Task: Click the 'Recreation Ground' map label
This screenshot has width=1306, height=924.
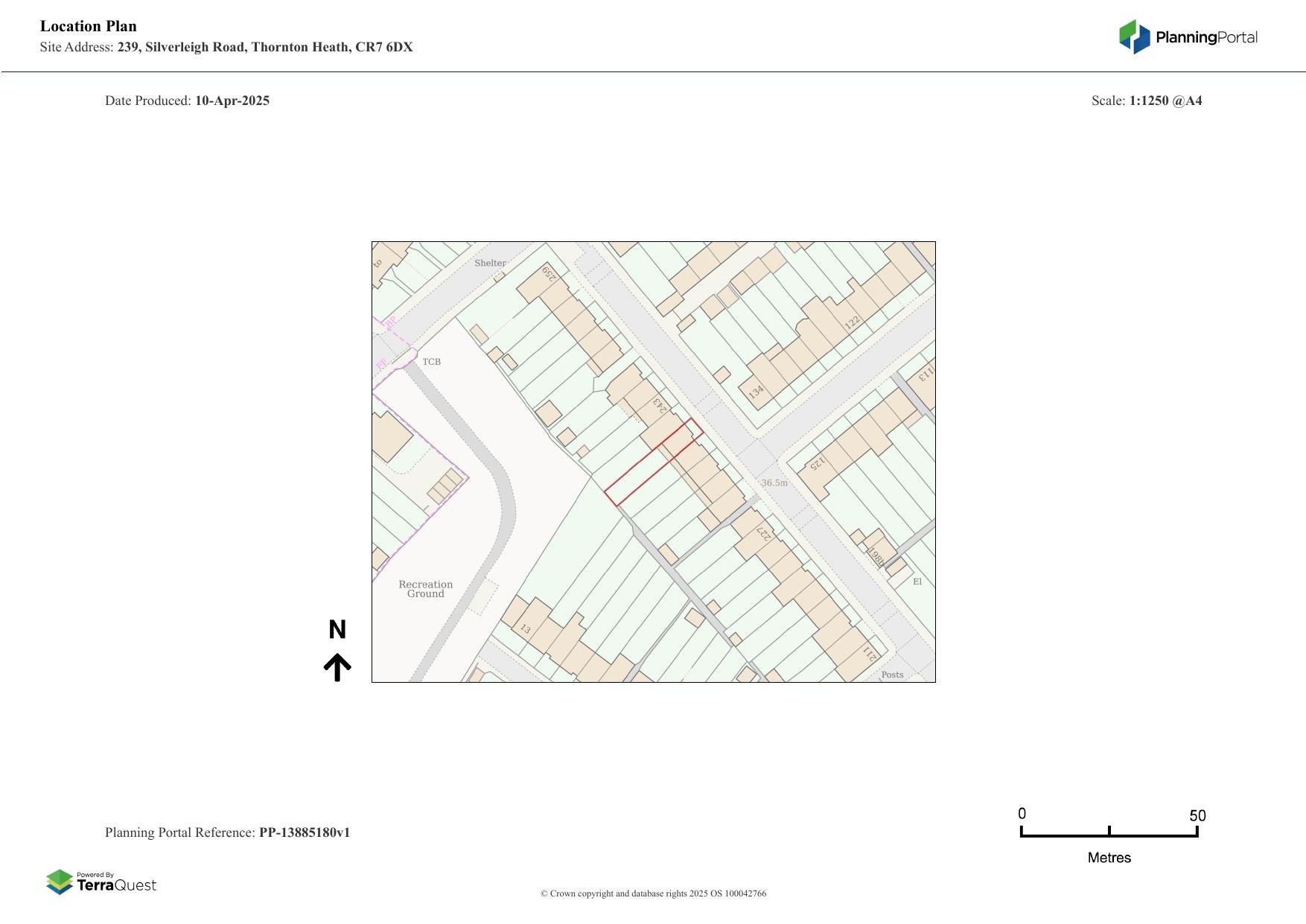Action: coord(425,589)
